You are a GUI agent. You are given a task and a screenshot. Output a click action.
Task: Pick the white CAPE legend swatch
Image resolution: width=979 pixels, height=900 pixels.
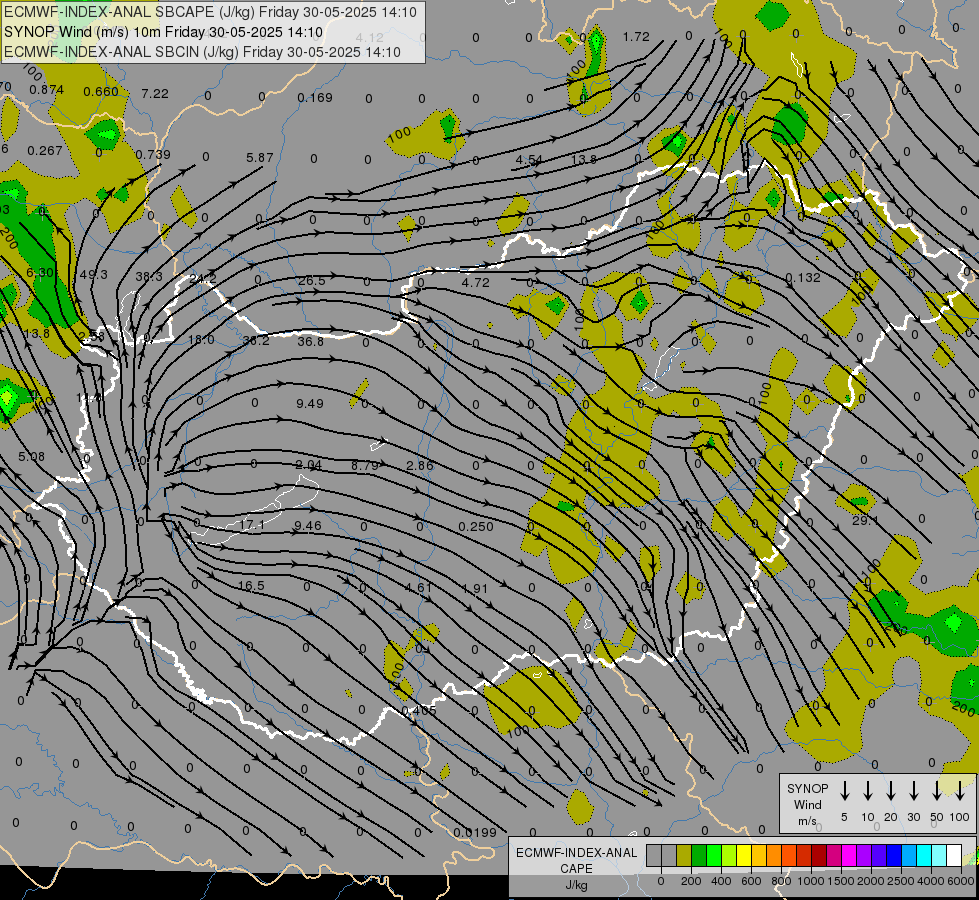(x=954, y=855)
